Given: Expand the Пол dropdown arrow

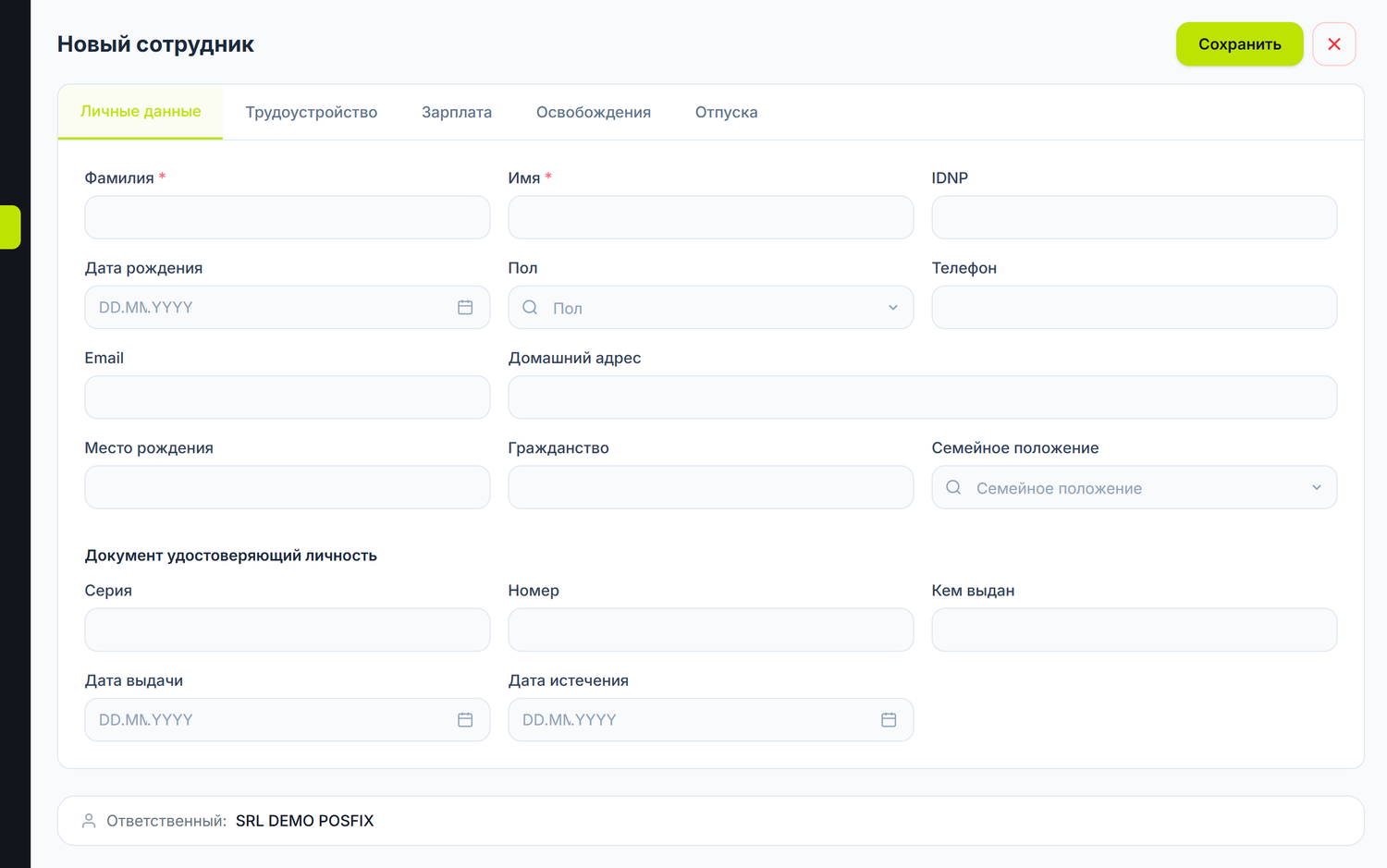Looking at the screenshot, I should pos(893,308).
